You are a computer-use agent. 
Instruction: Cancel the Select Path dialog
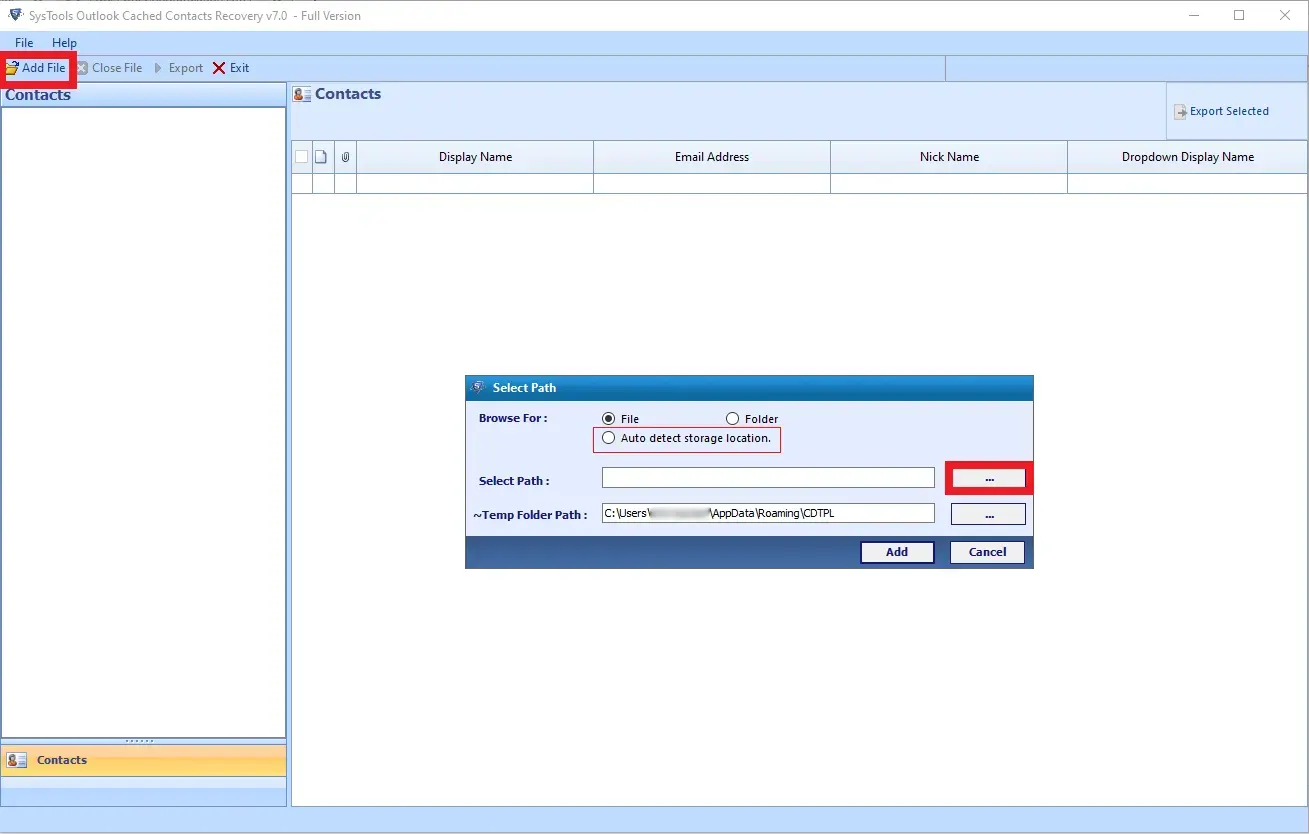pyautogui.click(x=986, y=551)
